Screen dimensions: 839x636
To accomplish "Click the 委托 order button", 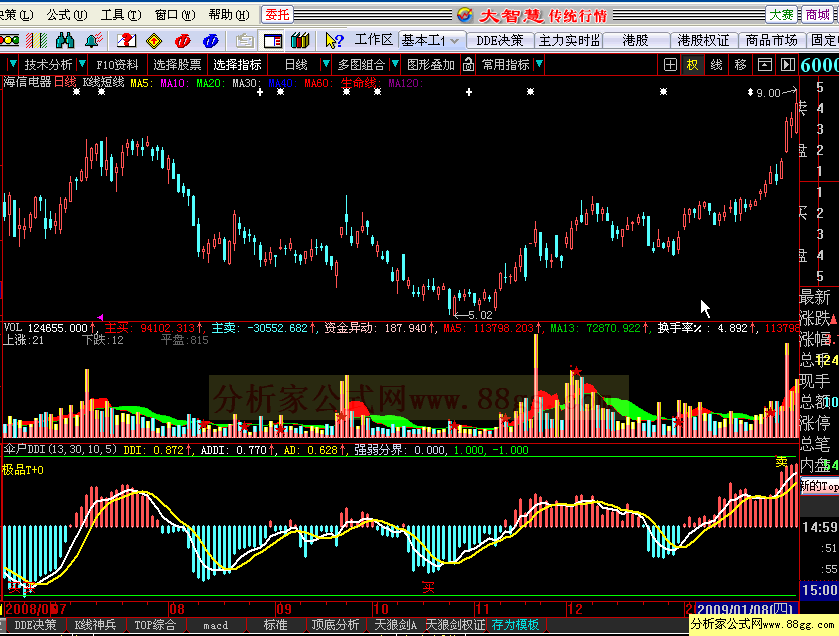I will coord(277,14).
